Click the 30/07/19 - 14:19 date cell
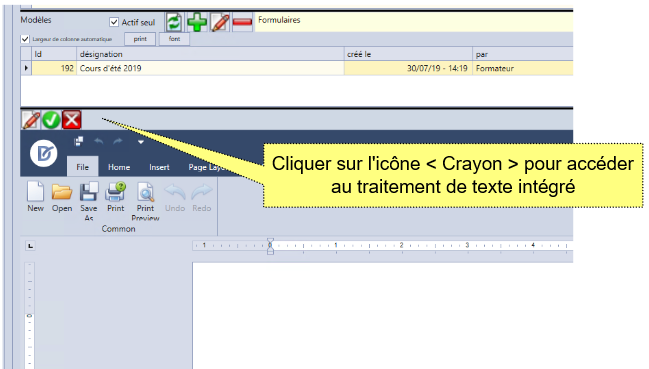649x369 pixels. 408,68
